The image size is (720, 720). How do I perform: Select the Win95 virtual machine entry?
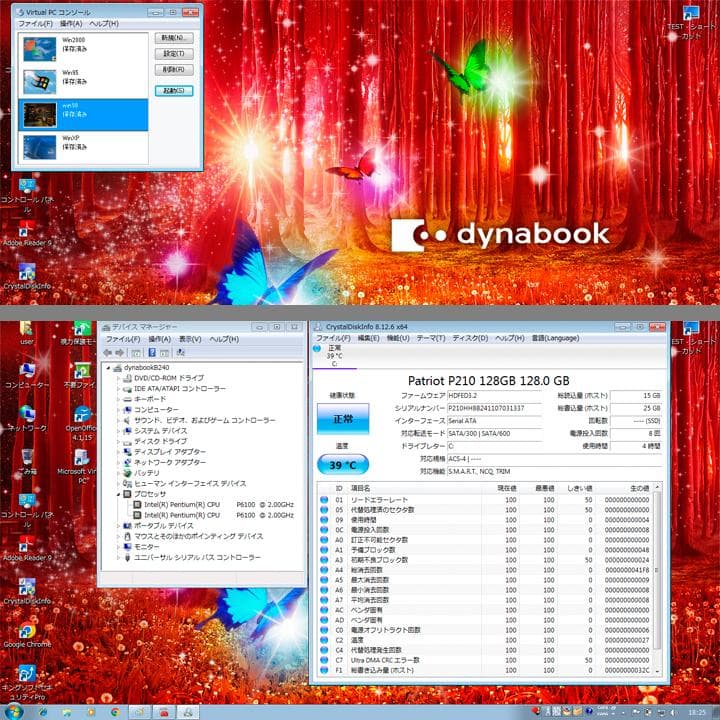(83, 82)
